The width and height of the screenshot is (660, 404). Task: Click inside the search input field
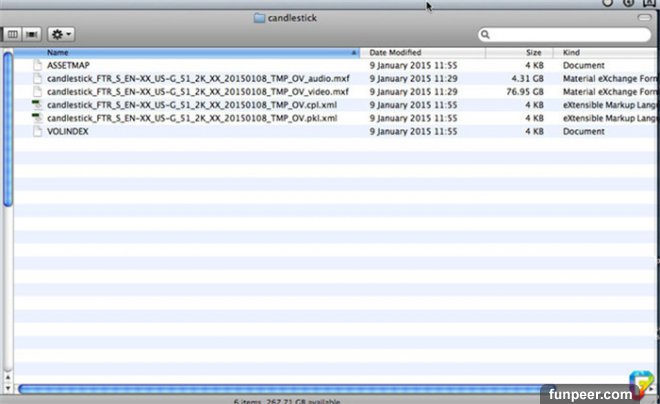565,34
